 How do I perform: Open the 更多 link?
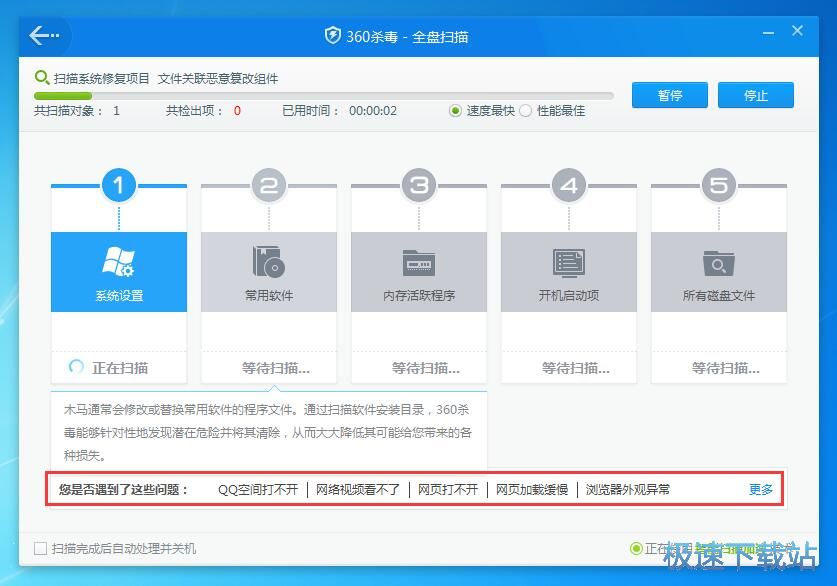[761, 489]
